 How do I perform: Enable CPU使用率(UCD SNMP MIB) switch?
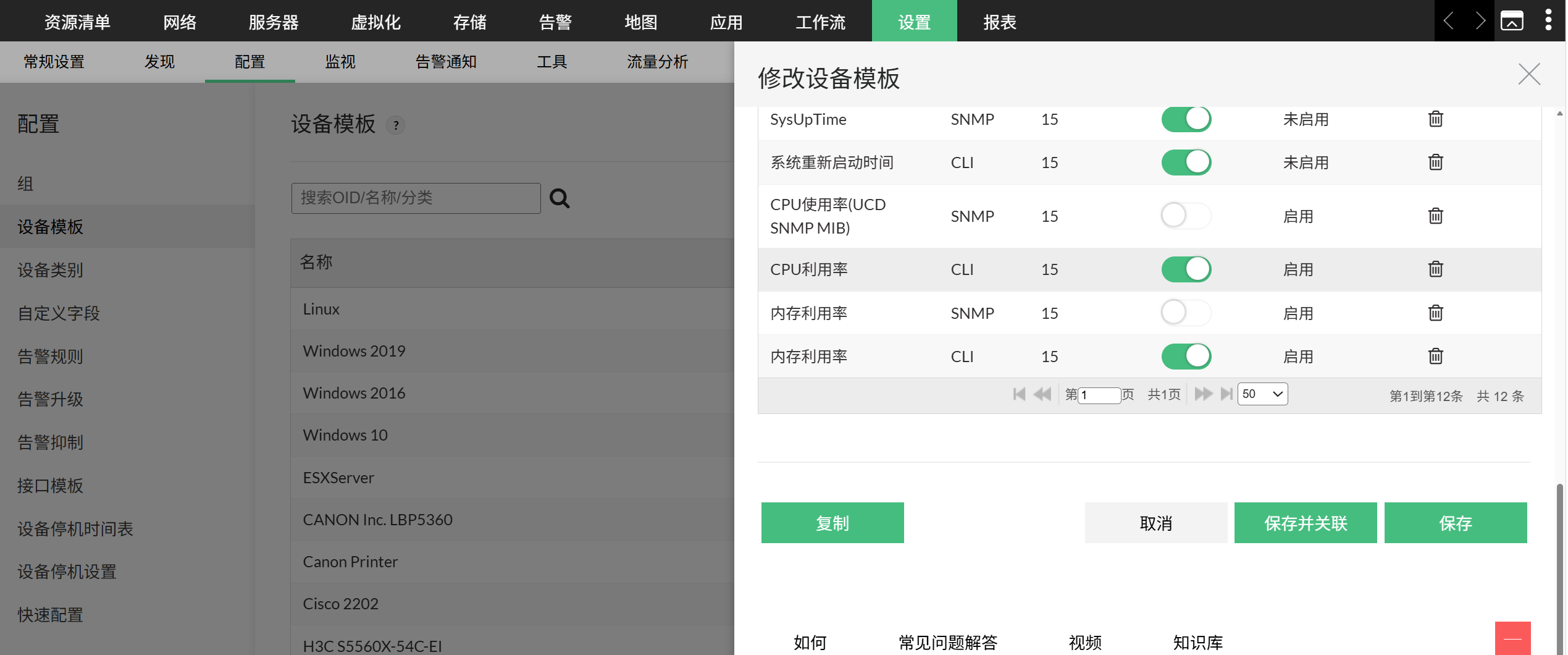click(x=1186, y=216)
